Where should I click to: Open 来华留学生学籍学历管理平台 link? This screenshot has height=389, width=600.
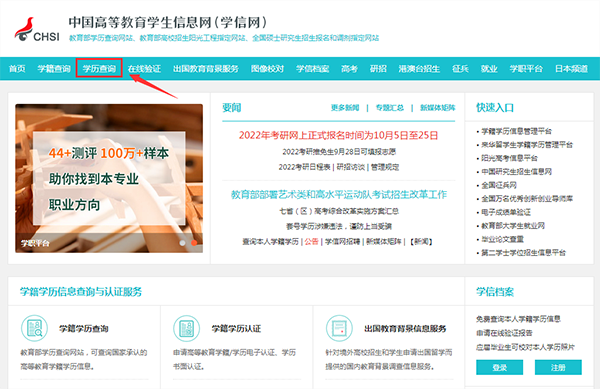click(x=527, y=145)
